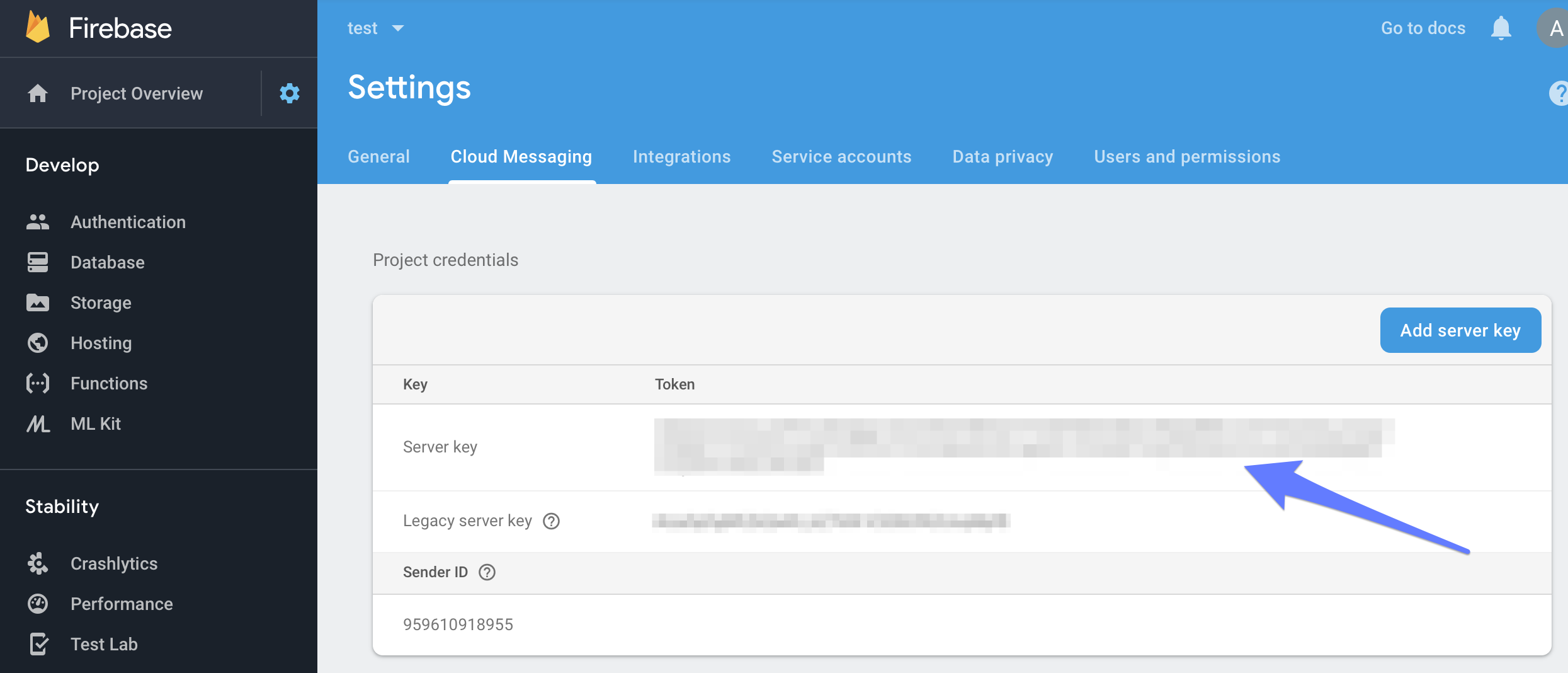Follow the Go to docs link
Image resolution: width=1568 pixels, height=673 pixels.
(x=1423, y=28)
